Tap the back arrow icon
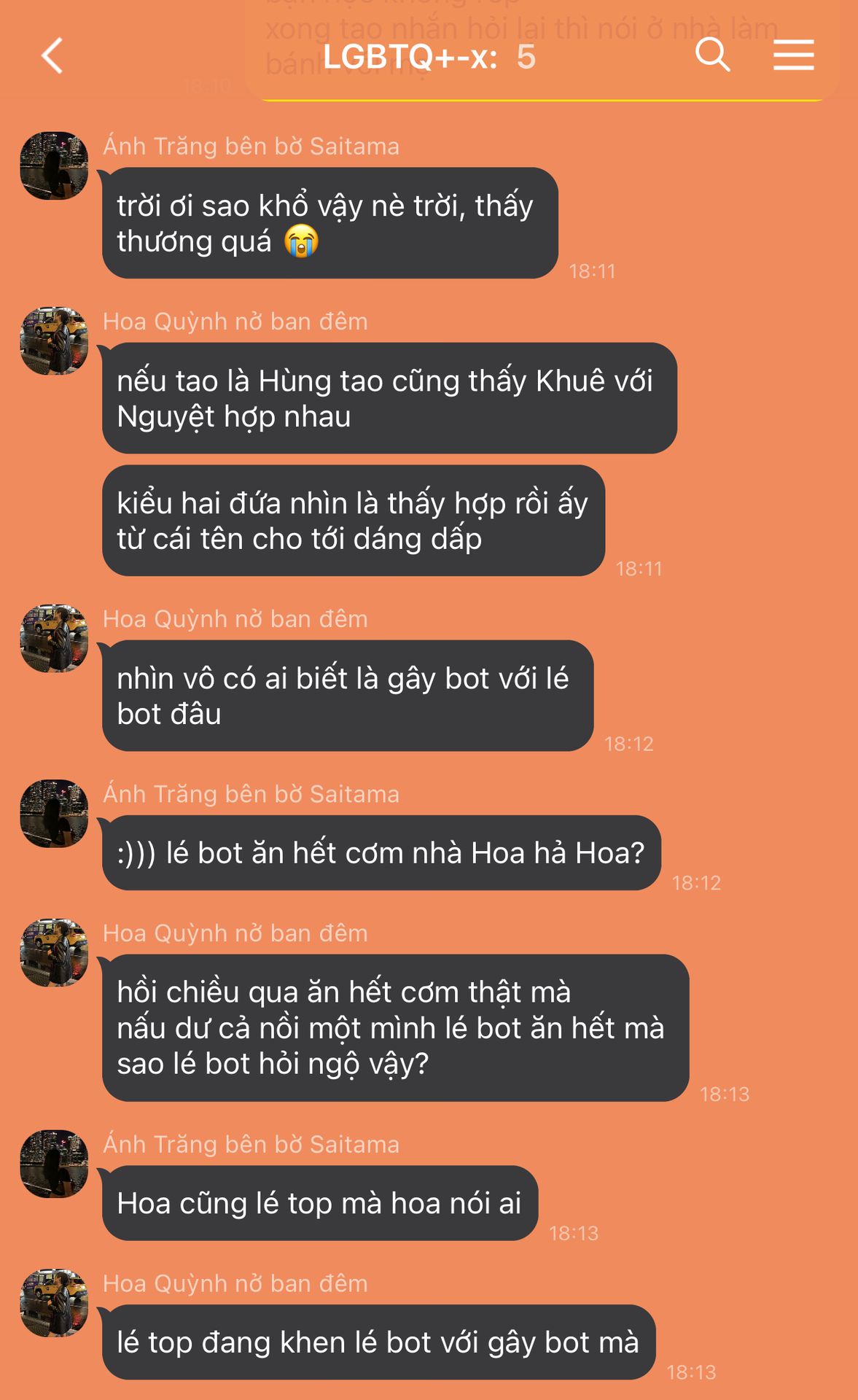This screenshot has height=1400, width=858. pyautogui.click(x=52, y=56)
